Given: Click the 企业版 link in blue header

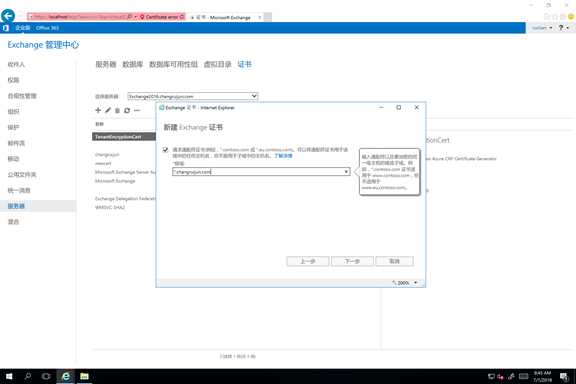Looking at the screenshot, I should [x=23, y=28].
